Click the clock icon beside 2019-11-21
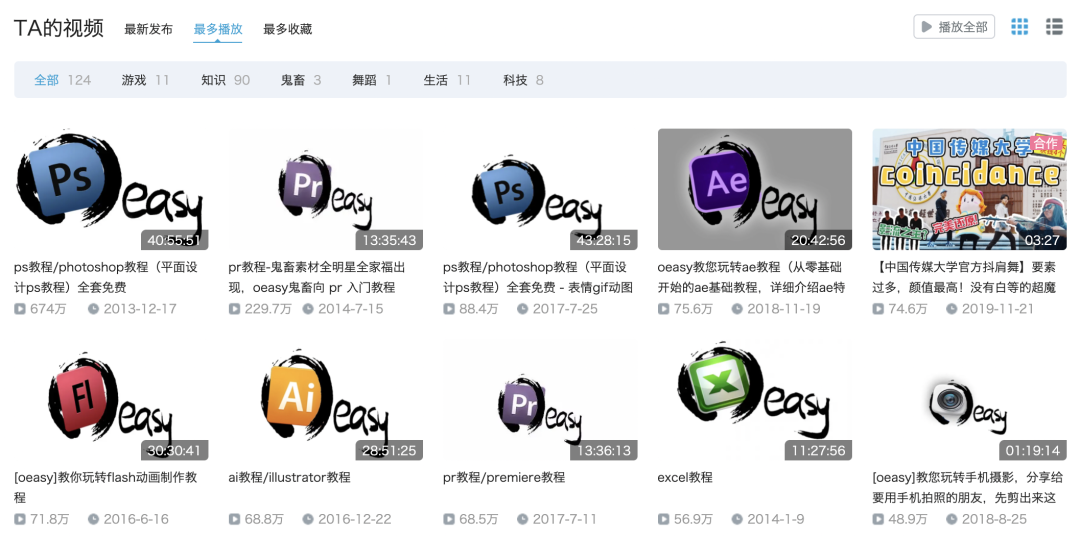The image size is (1080, 538). click(x=952, y=309)
